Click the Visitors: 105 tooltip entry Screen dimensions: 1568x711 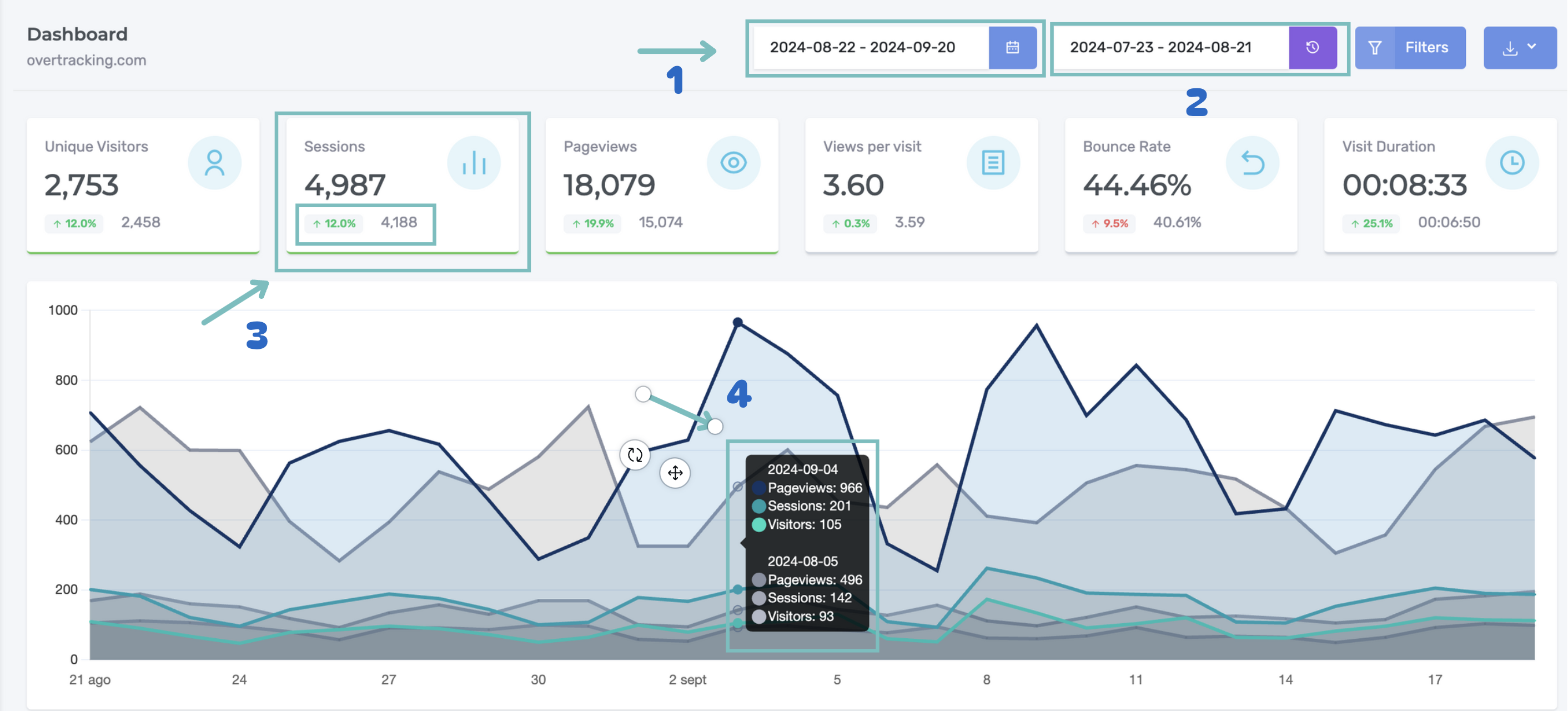click(x=797, y=524)
